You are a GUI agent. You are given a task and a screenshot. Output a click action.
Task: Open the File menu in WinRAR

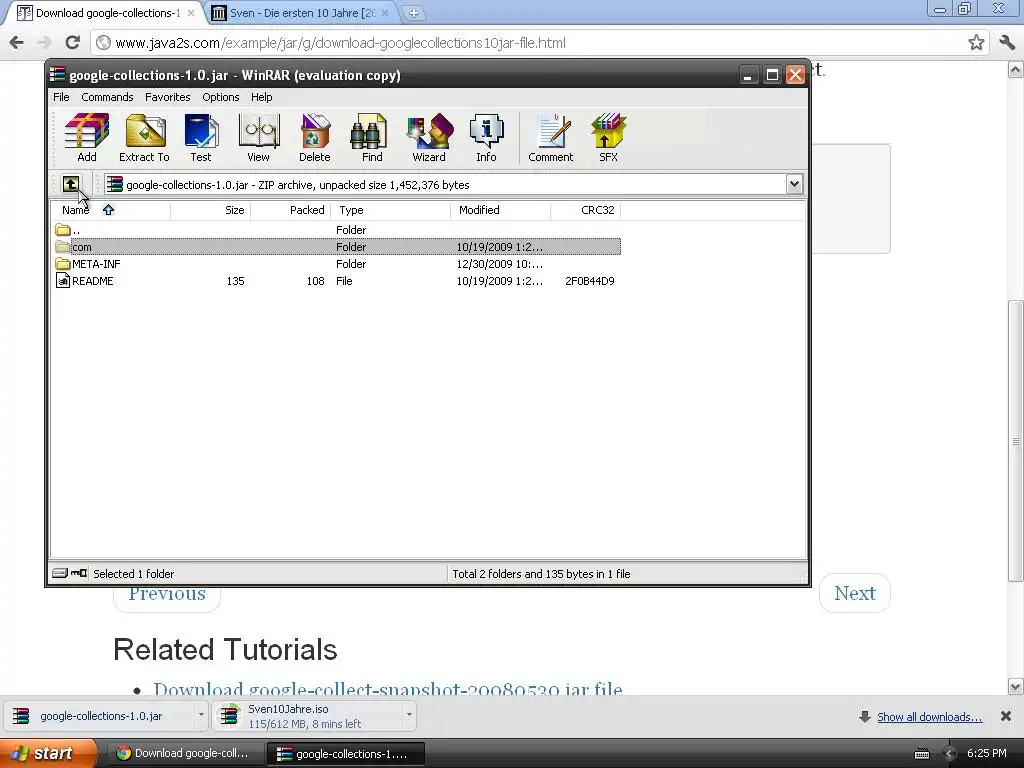(x=61, y=97)
